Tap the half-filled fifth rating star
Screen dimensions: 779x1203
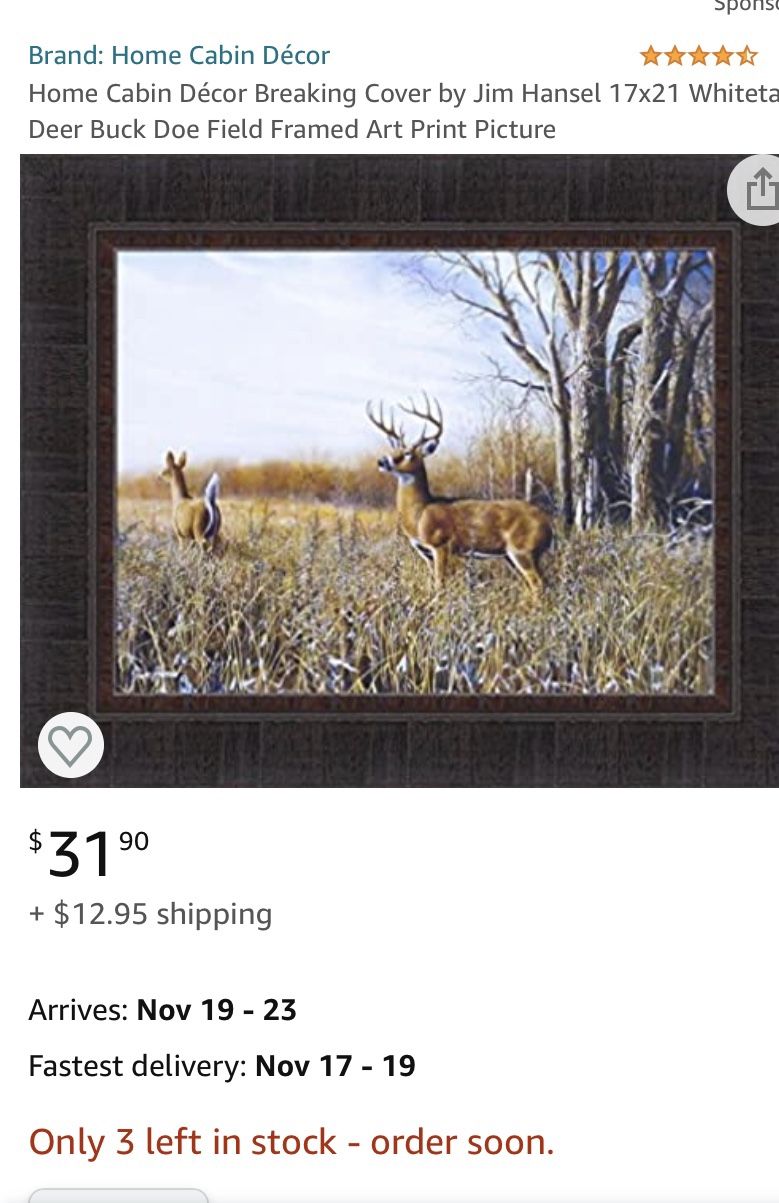tap(747, 55)
